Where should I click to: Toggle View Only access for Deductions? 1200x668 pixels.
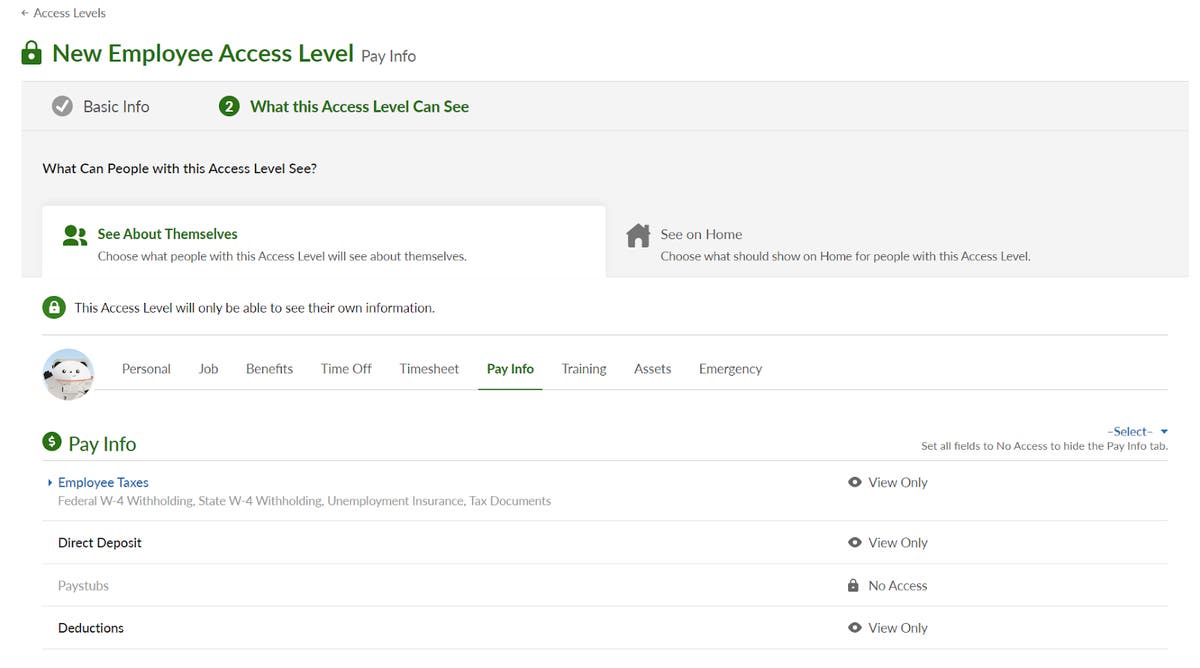(888, 627)
